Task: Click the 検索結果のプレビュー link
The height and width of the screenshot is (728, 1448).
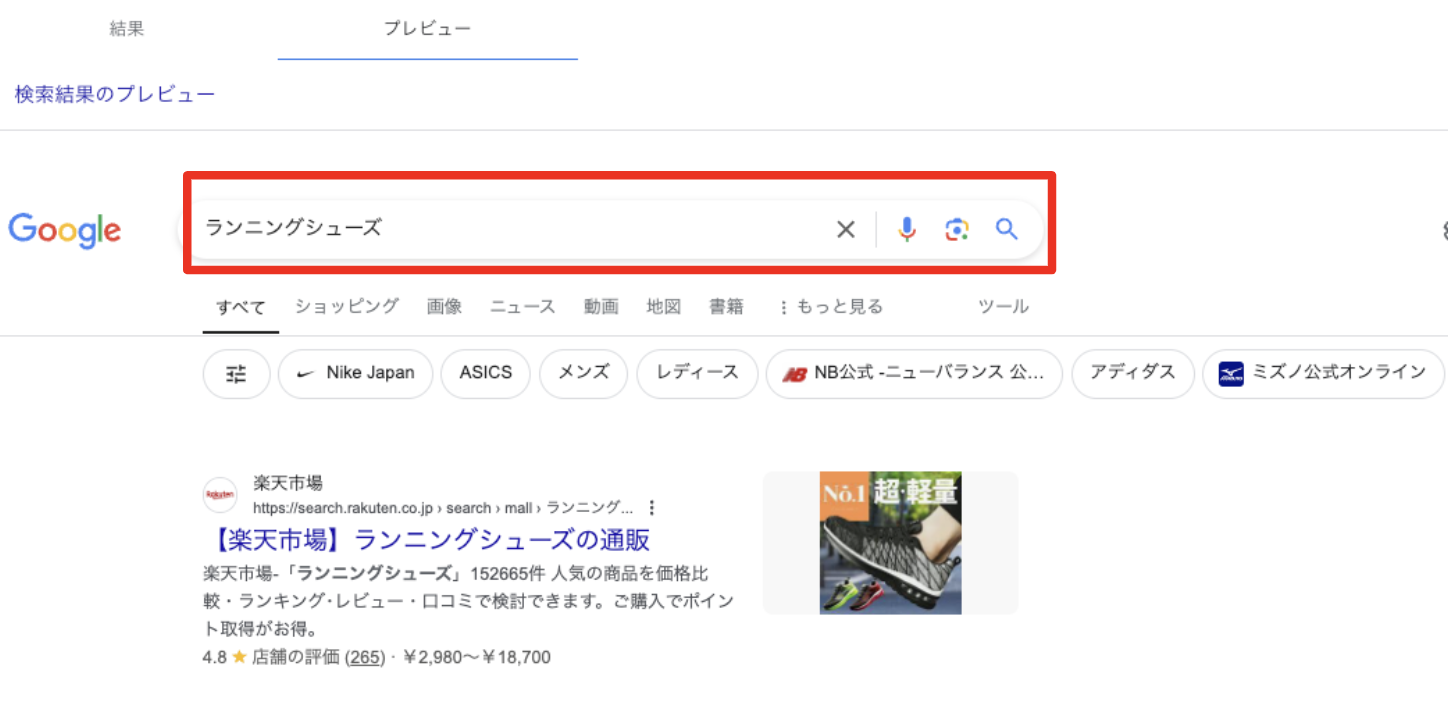Action: [115, 94]
